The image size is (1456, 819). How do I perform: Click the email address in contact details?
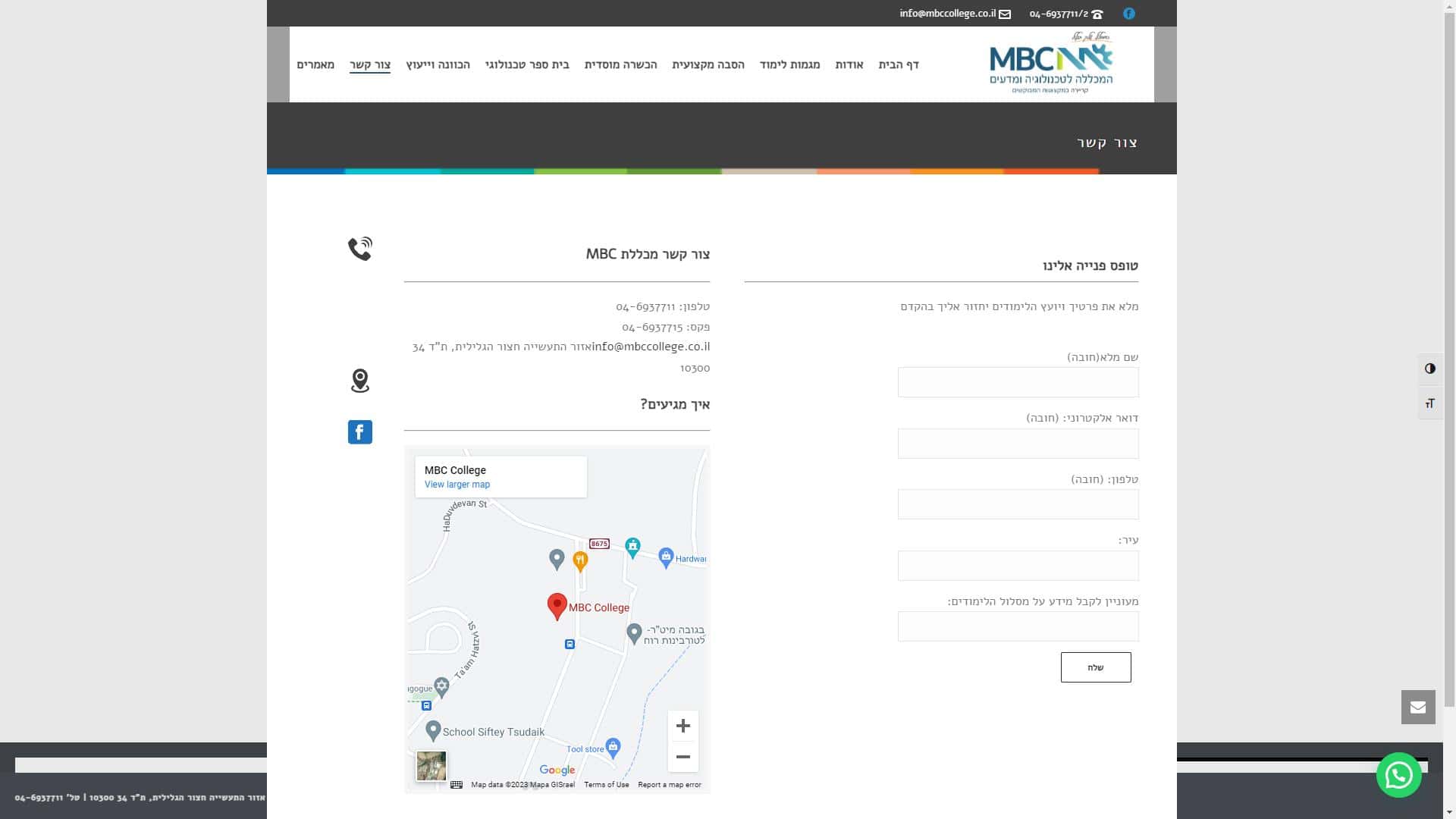[651, 347]
